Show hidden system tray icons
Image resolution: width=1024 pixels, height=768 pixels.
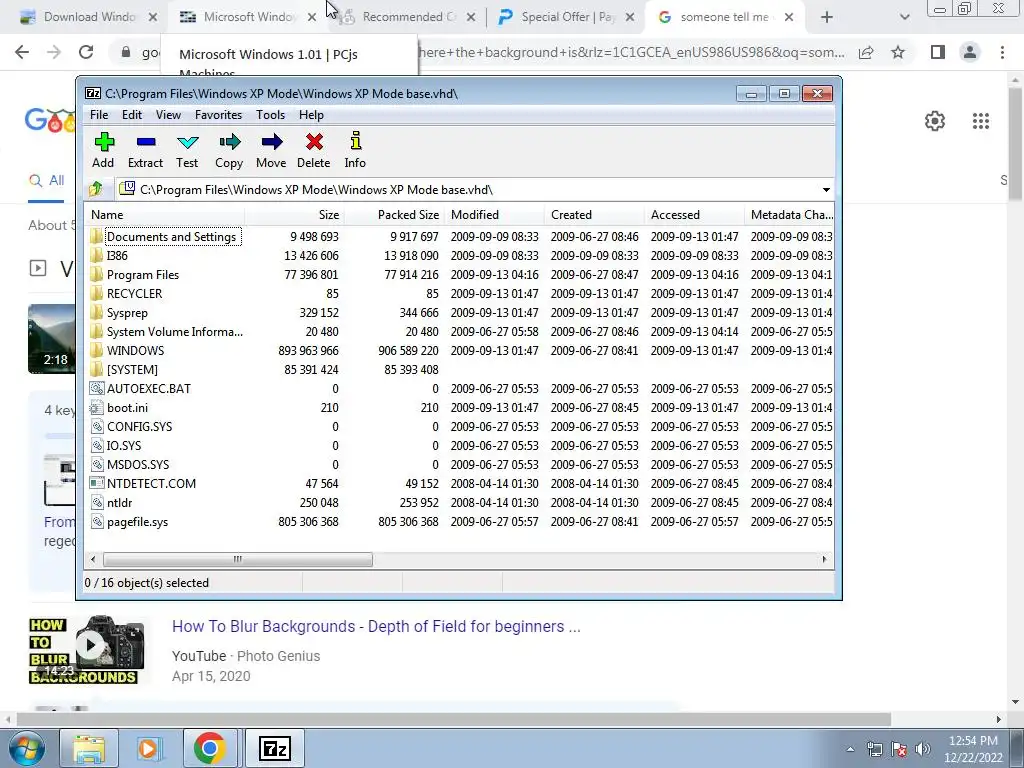pos(850,749)
